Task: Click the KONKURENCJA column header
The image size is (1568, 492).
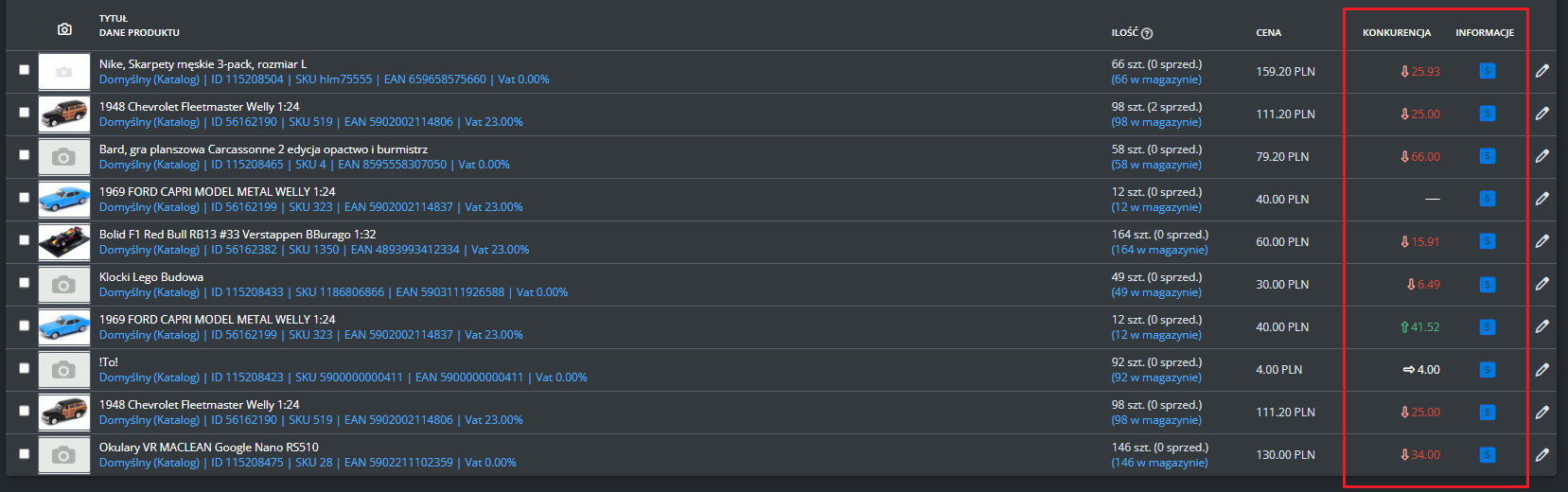Action: click(1396, 33)
